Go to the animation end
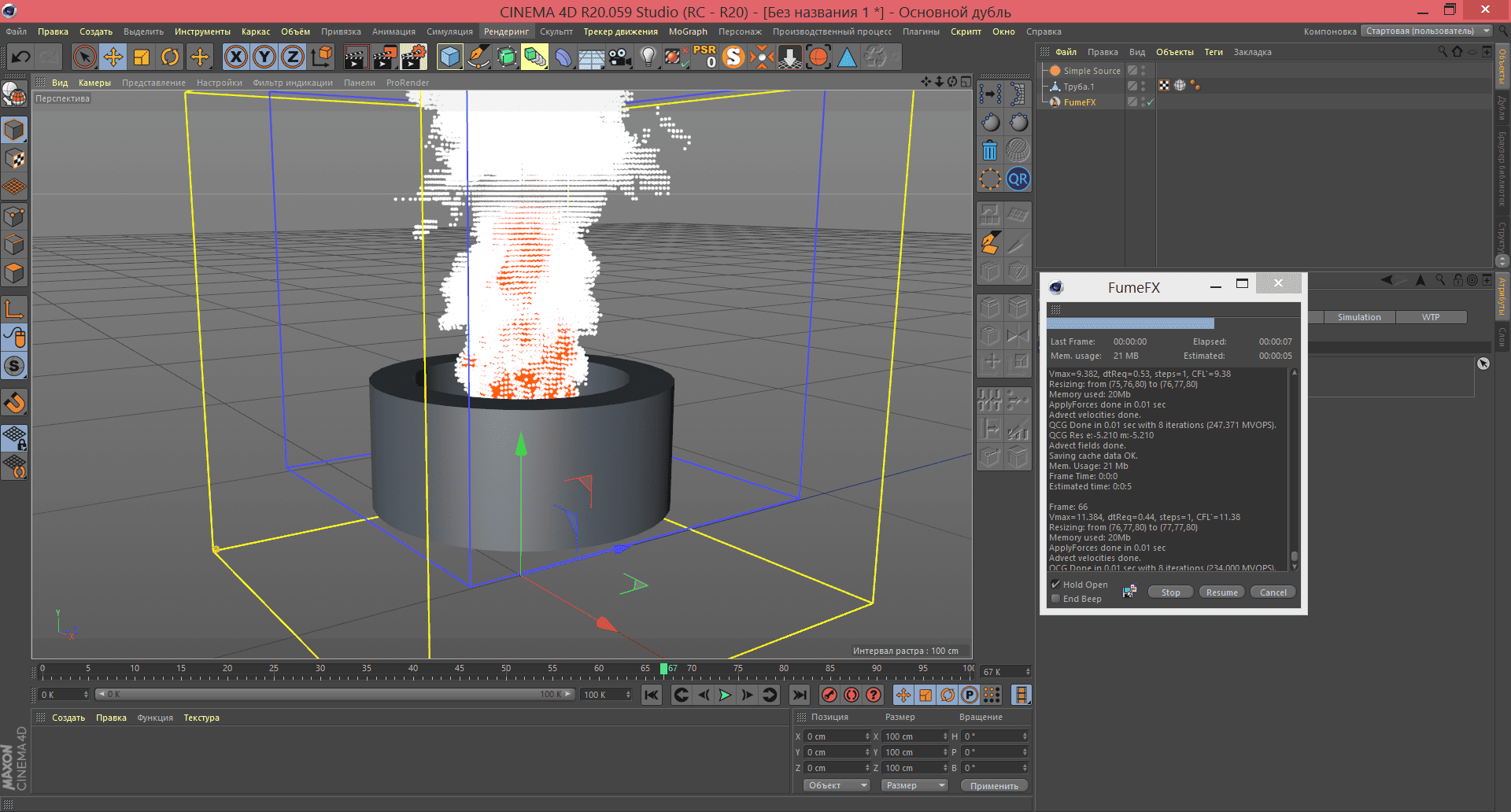 coord(799,695)
